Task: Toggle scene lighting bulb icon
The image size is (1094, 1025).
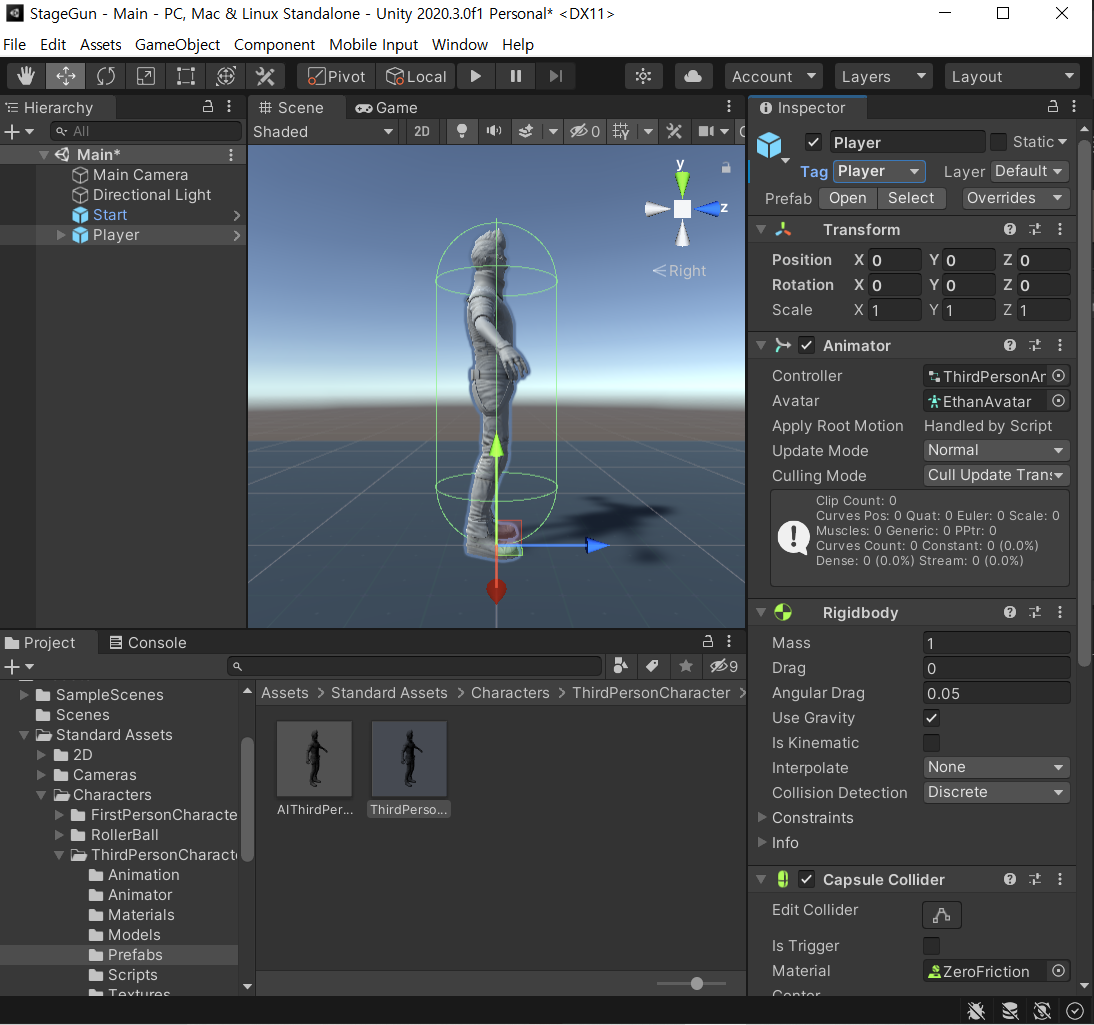Action: tap(461, 131)
